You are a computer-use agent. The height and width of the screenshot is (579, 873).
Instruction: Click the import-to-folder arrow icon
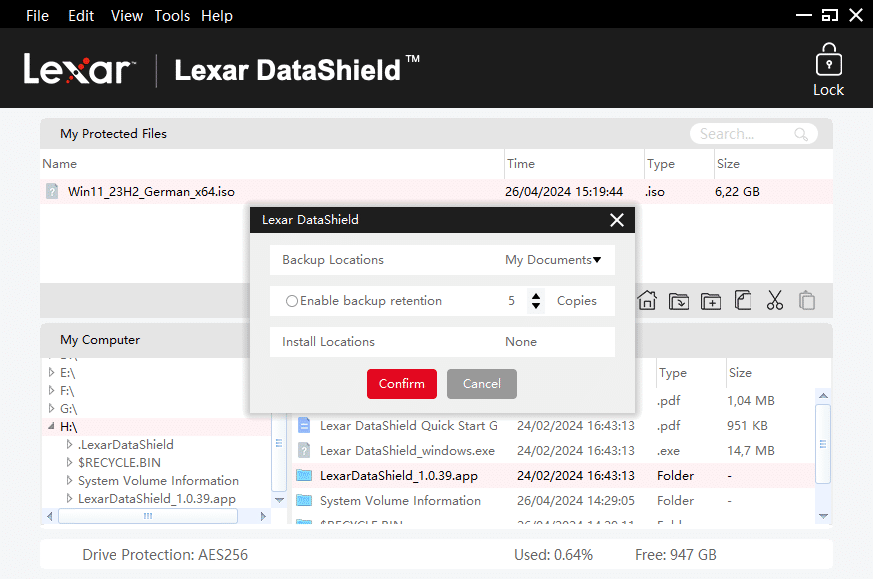point(679,300)
